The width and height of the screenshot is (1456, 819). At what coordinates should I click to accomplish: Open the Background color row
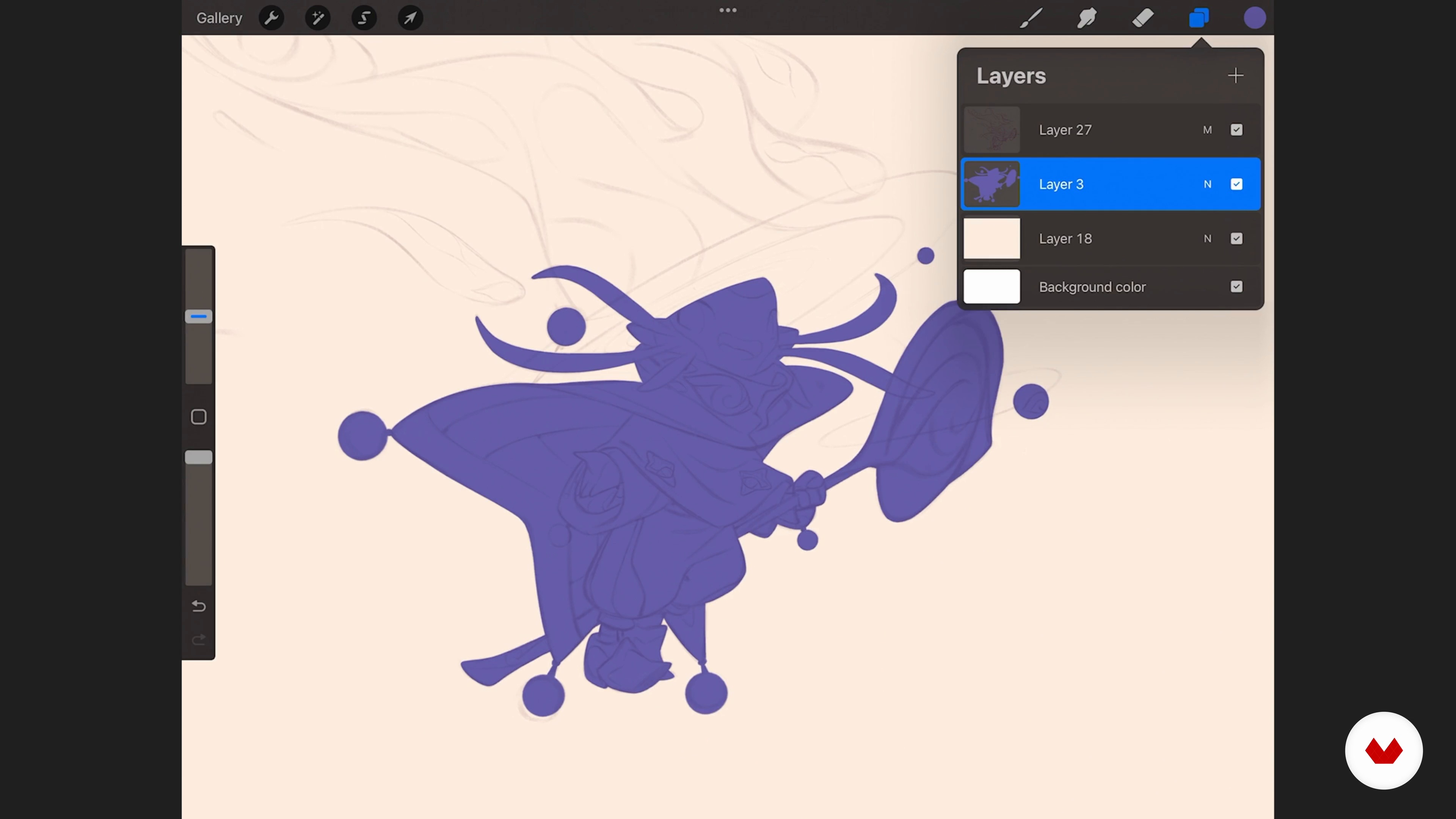(1111, 287)
